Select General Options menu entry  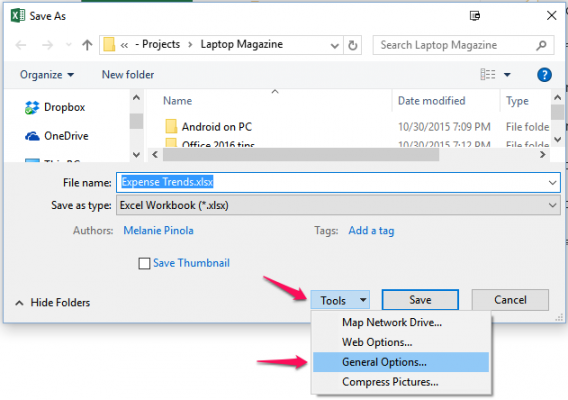click(401, 362)
